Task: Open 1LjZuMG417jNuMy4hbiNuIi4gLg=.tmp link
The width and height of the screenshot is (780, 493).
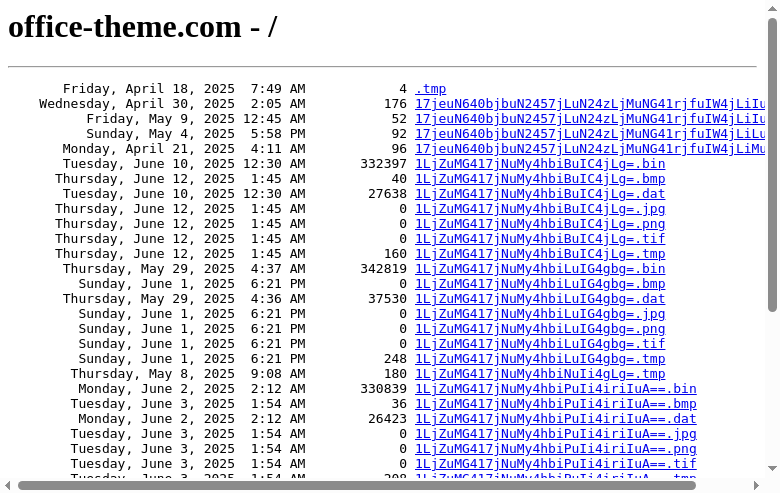Action: pos(540,374)
